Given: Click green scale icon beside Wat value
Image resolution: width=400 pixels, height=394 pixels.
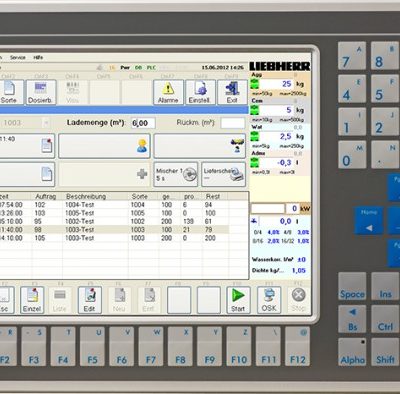Looking at the screenshot, I should click(x=255, y=136).
